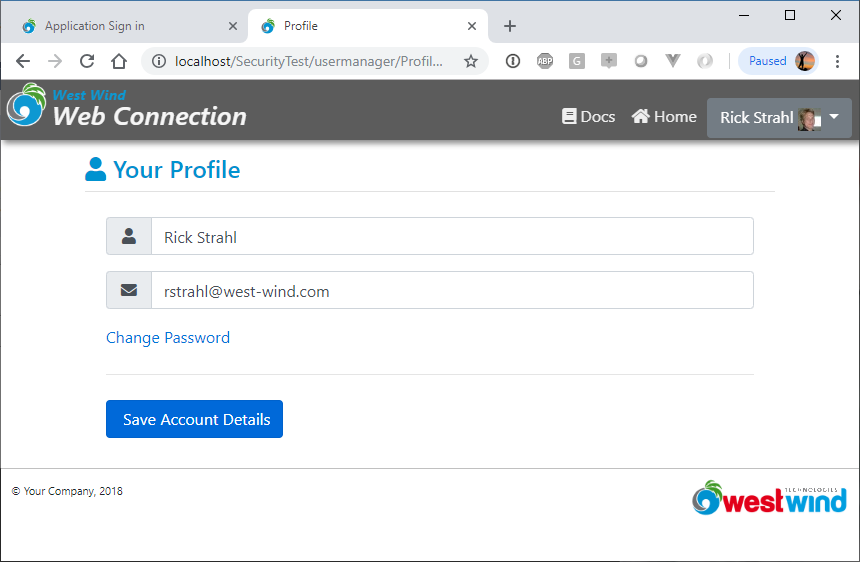860x562 pixels.
Task: Open the gray G extension icon
Action: tap(576, 61)
